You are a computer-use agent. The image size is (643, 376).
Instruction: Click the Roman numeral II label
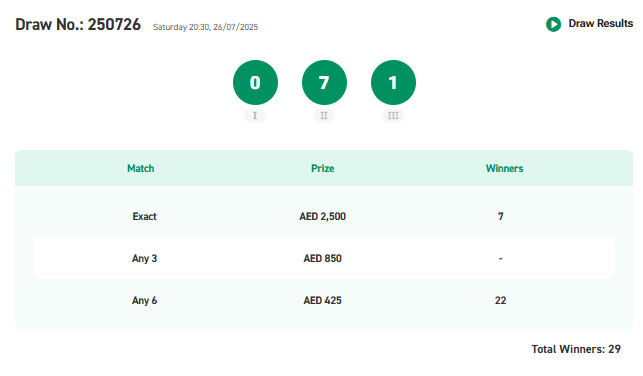324,116
